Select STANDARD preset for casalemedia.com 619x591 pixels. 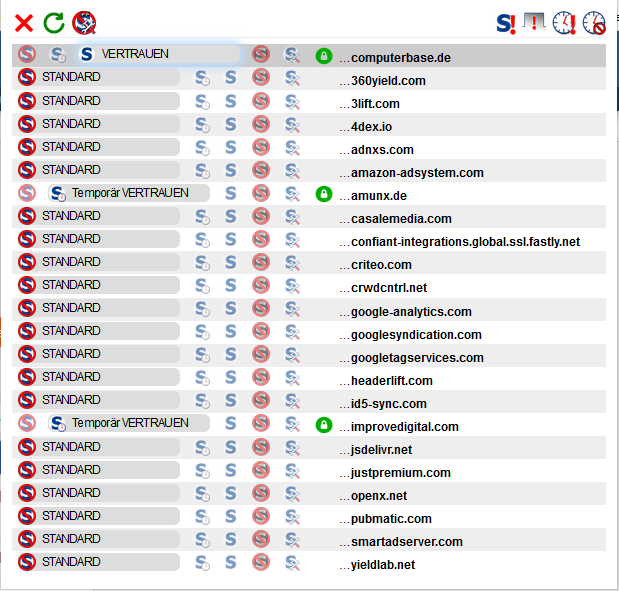click(99, 216)
